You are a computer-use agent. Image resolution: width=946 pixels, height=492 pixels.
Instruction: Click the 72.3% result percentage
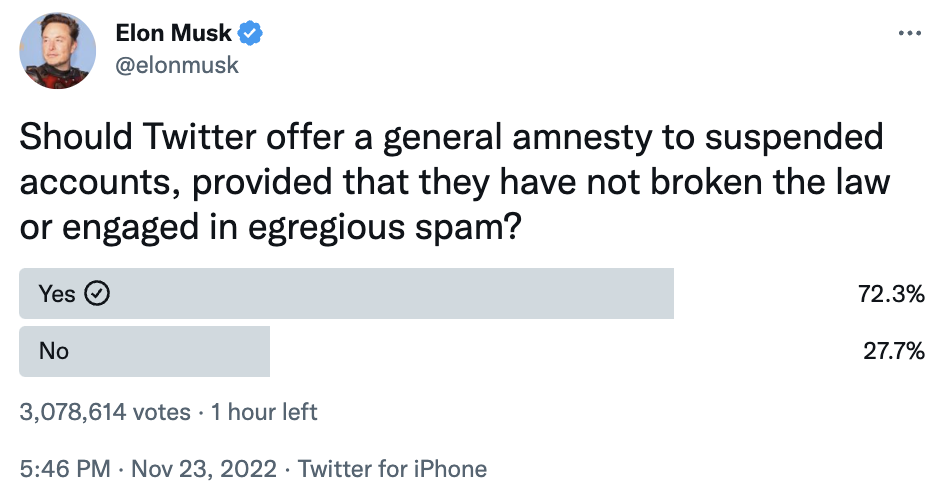(891, 294)
